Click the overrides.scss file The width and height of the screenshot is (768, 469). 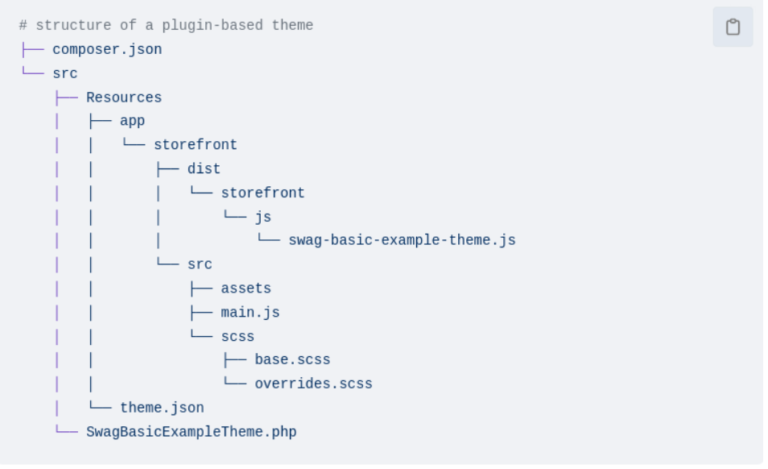pos(313,383)
